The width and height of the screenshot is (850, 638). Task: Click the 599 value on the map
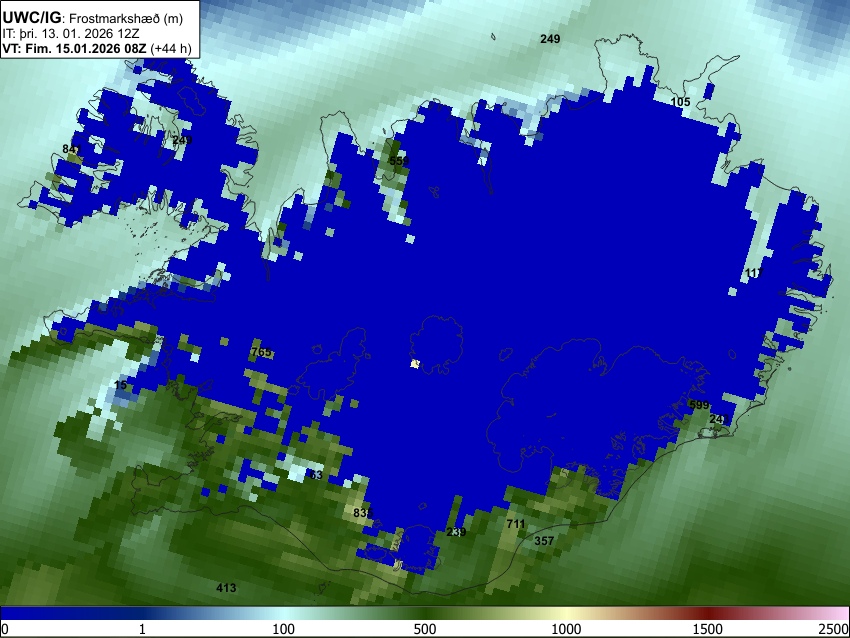[699, 405]
